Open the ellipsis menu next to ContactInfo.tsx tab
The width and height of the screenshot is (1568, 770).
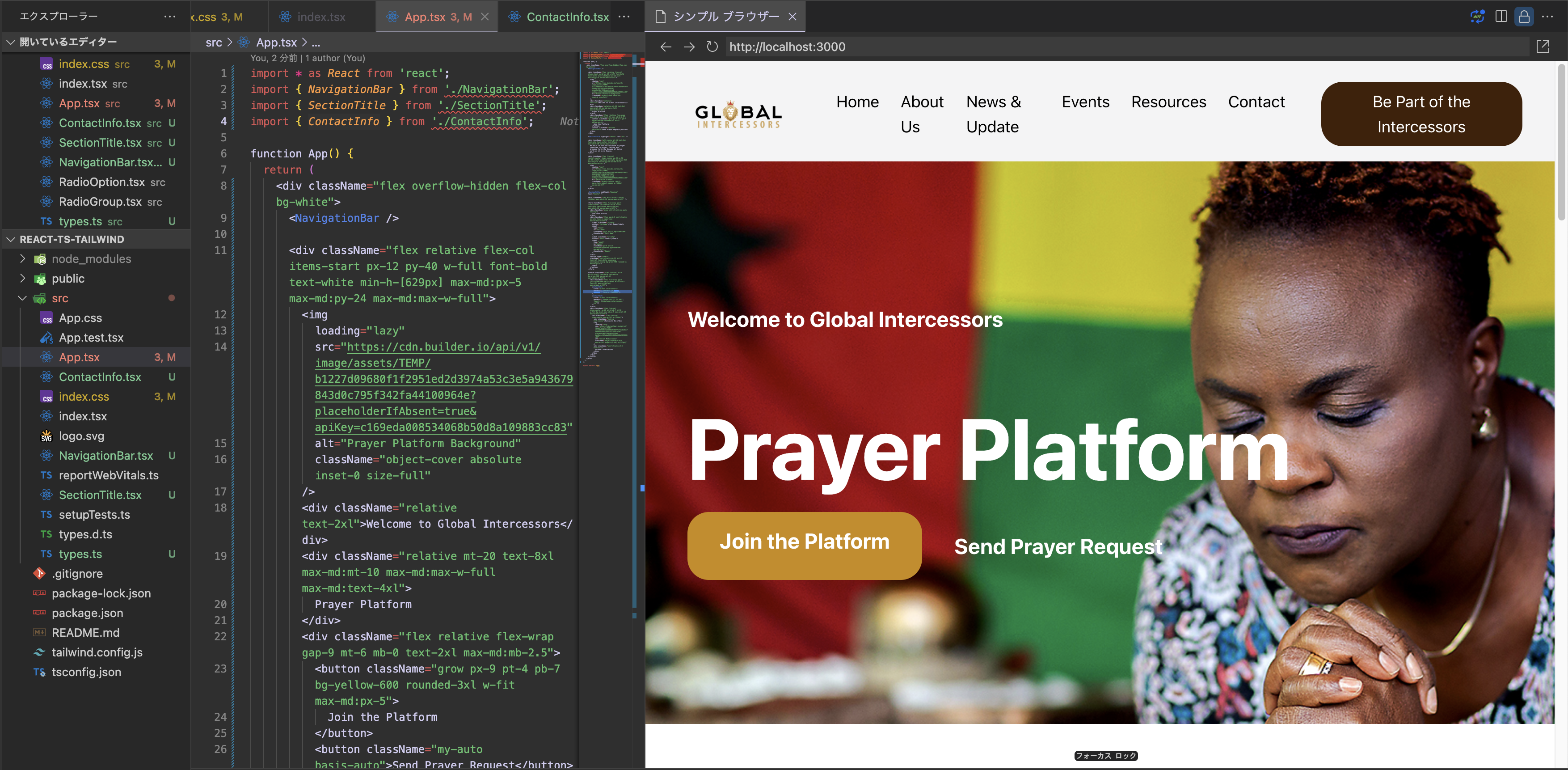624,17
